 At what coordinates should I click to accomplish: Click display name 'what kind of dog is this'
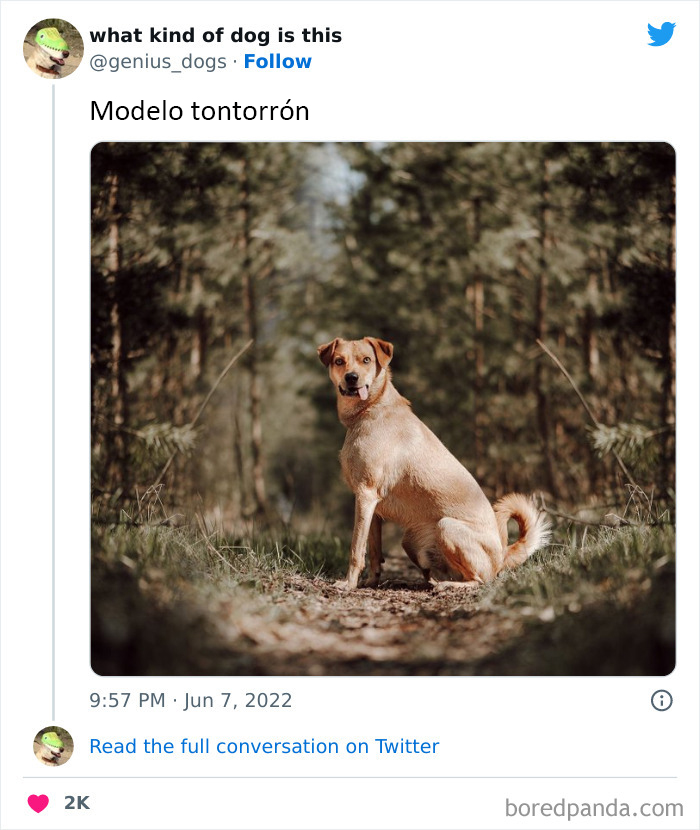tap(216, 35)
